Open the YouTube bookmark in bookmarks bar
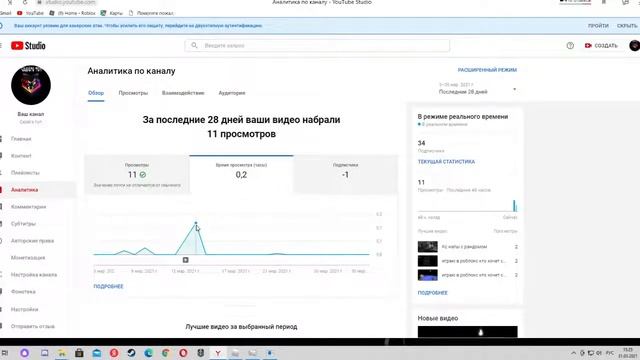 30,13
